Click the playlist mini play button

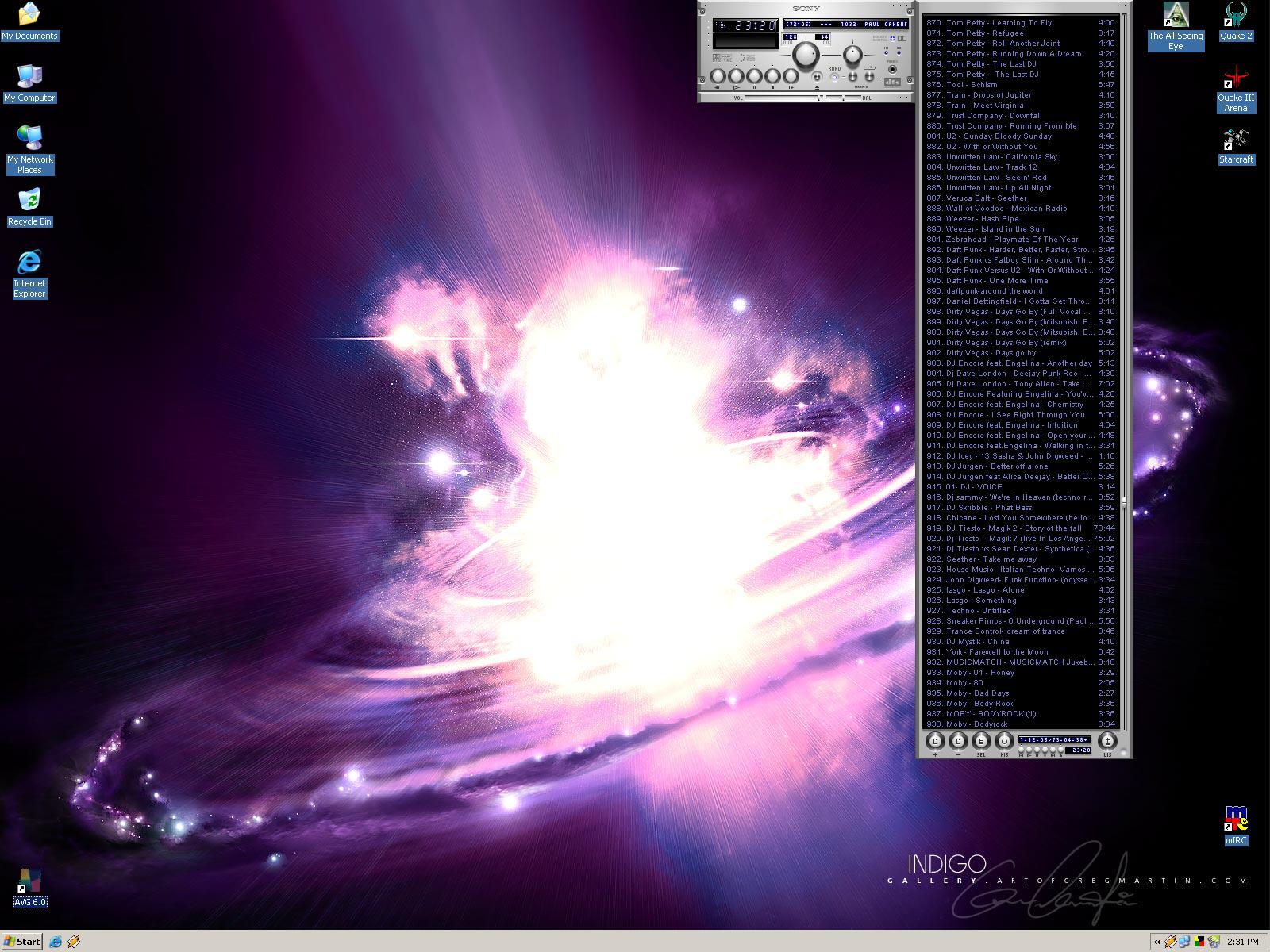click(x=1029, y=749)
